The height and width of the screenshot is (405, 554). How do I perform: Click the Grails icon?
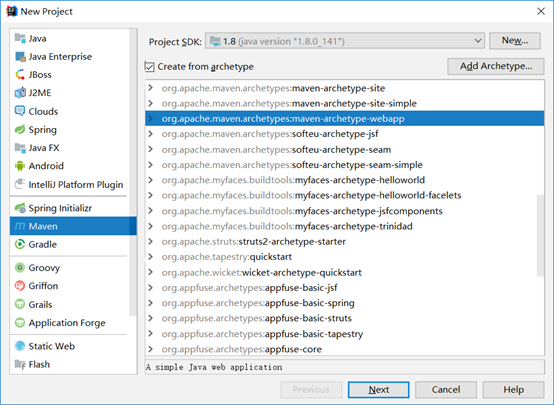20,304
